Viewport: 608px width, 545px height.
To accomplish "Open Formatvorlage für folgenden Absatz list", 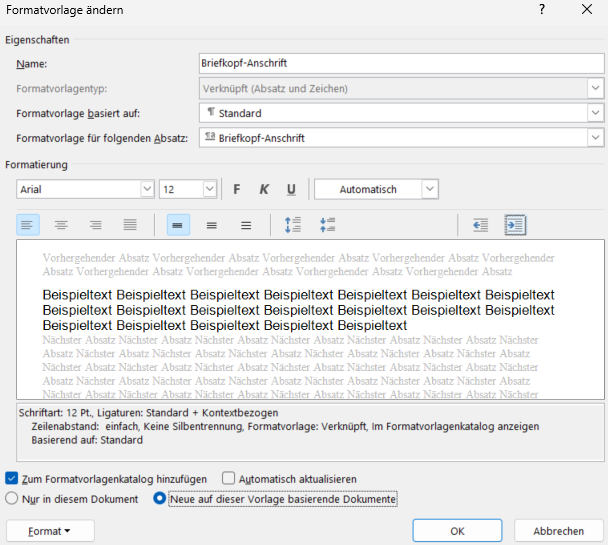I will 595,138.
